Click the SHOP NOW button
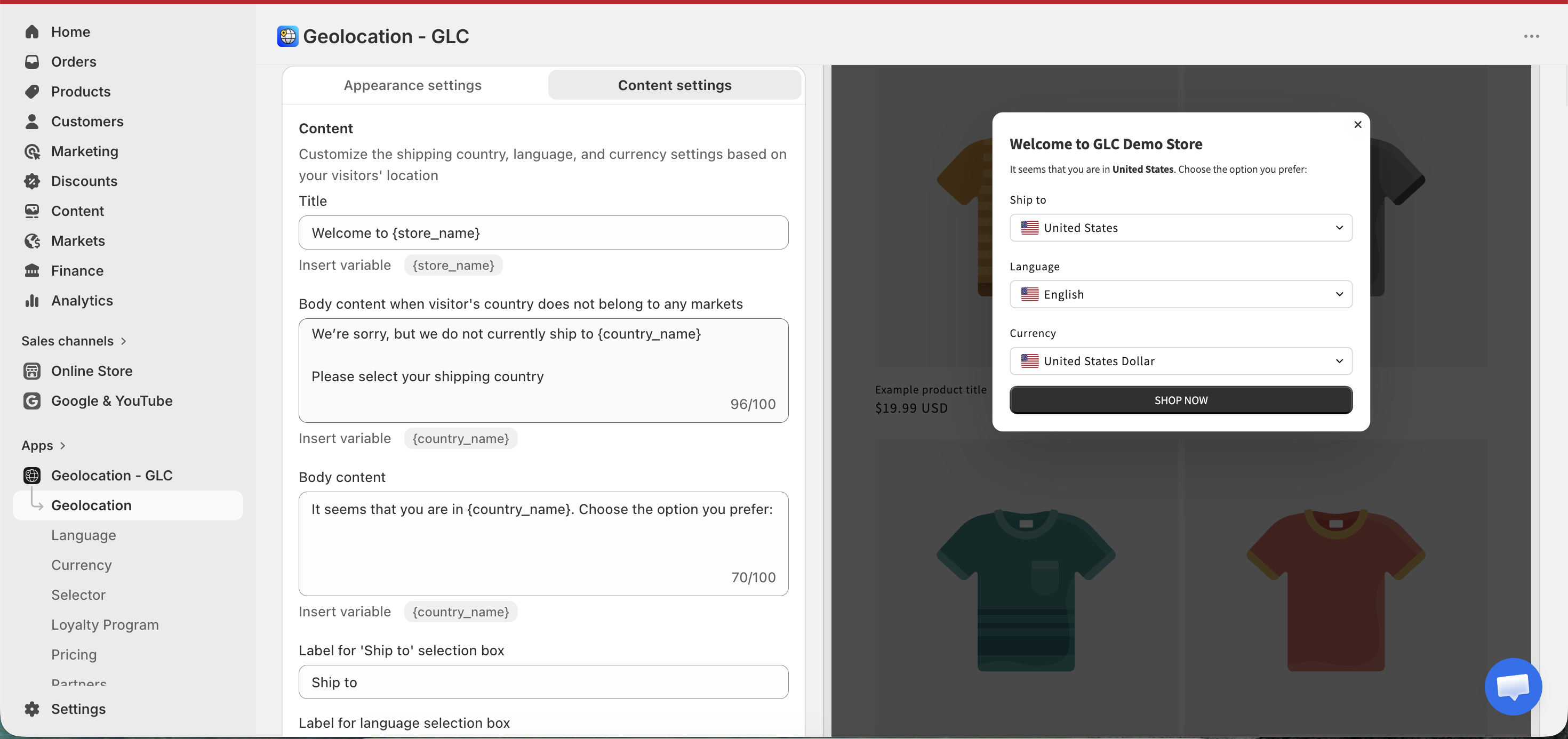Viewport: 1568px width, 739px height. click(x=1180, y=400)
